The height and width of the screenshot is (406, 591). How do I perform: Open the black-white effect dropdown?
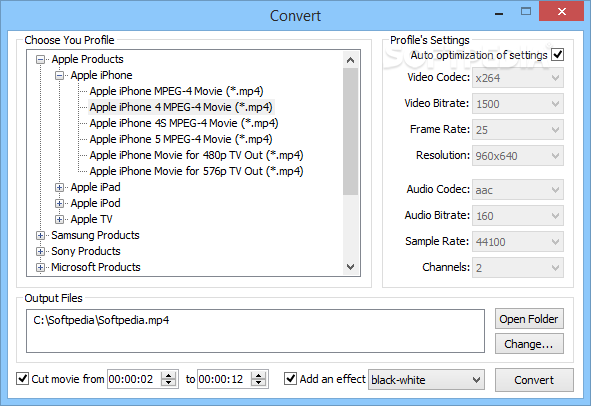[x=426, y=380]
